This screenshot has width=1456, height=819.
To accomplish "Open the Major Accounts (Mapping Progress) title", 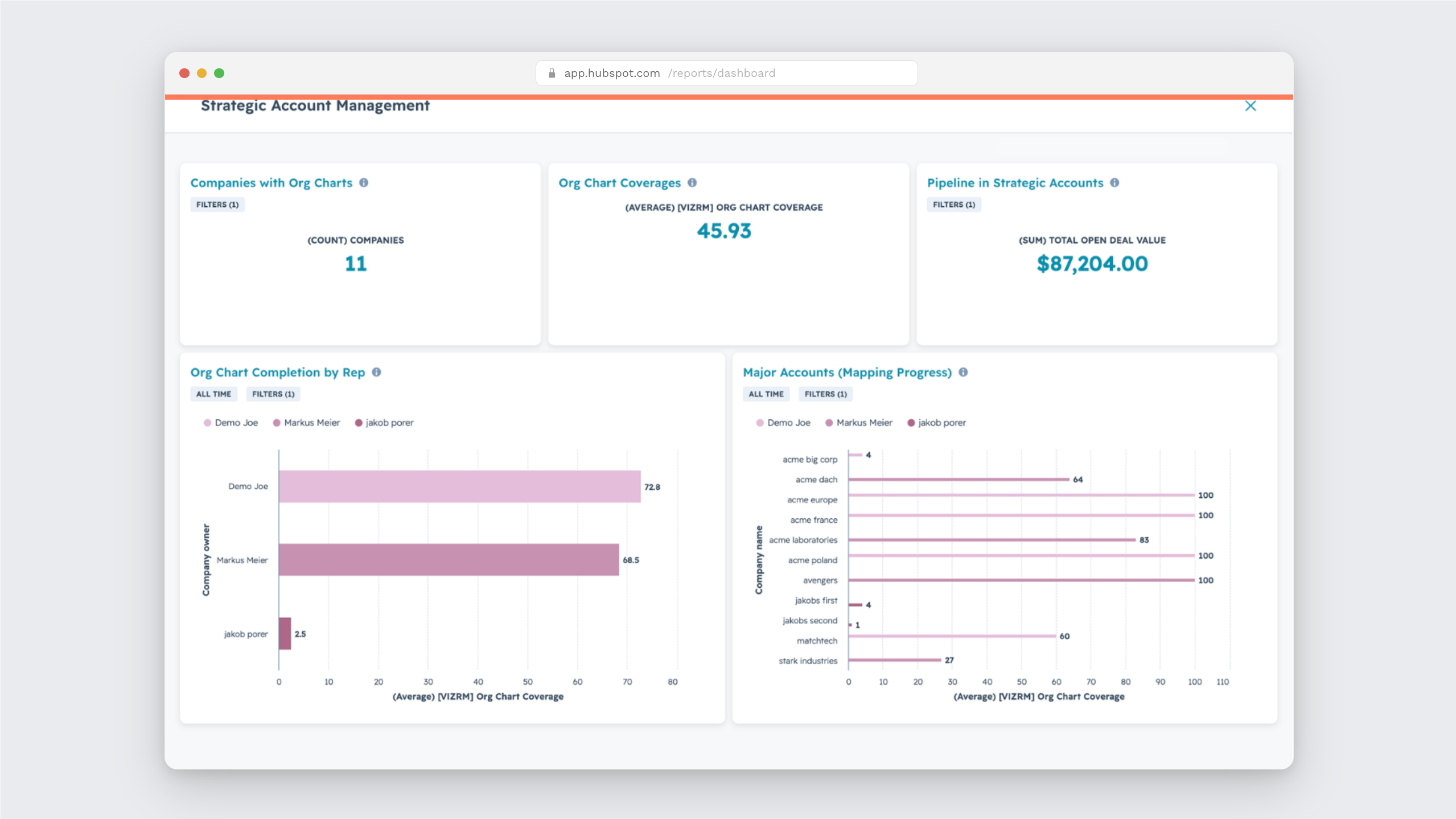I will 847,372.
